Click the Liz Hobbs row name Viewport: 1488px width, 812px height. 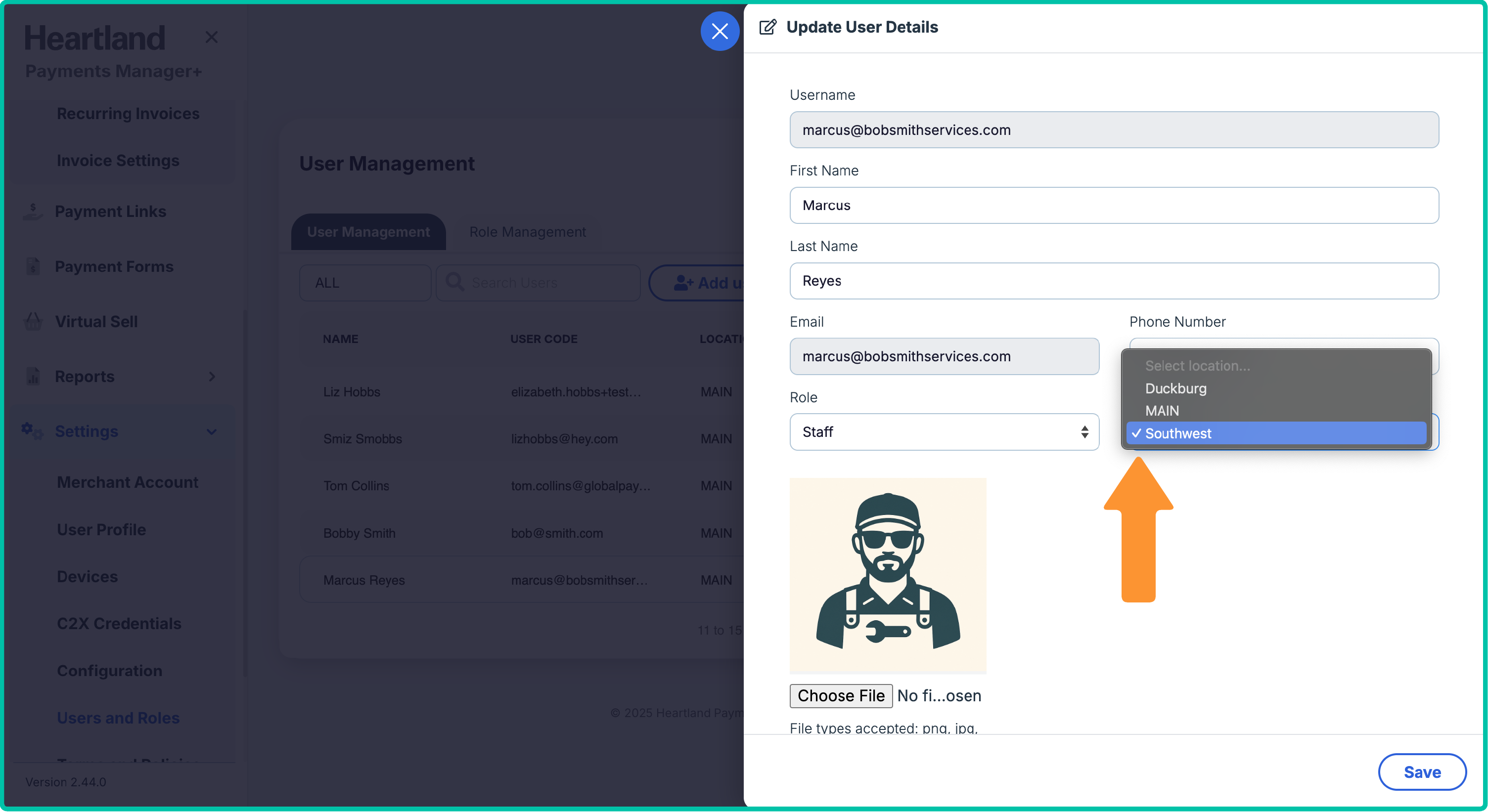coord(351,392)
